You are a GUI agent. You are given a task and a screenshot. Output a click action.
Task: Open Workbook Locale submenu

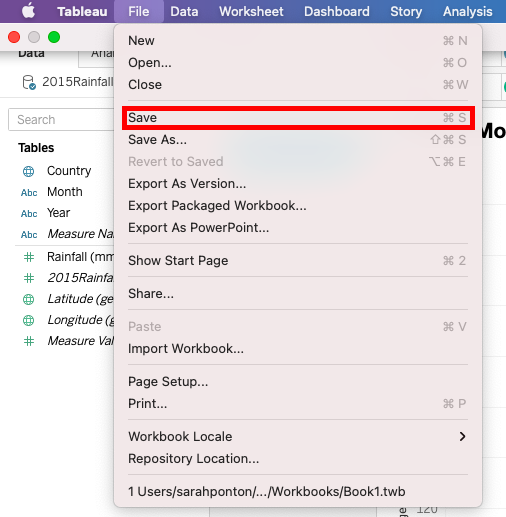pyautogui.click(x=298, y=437)
